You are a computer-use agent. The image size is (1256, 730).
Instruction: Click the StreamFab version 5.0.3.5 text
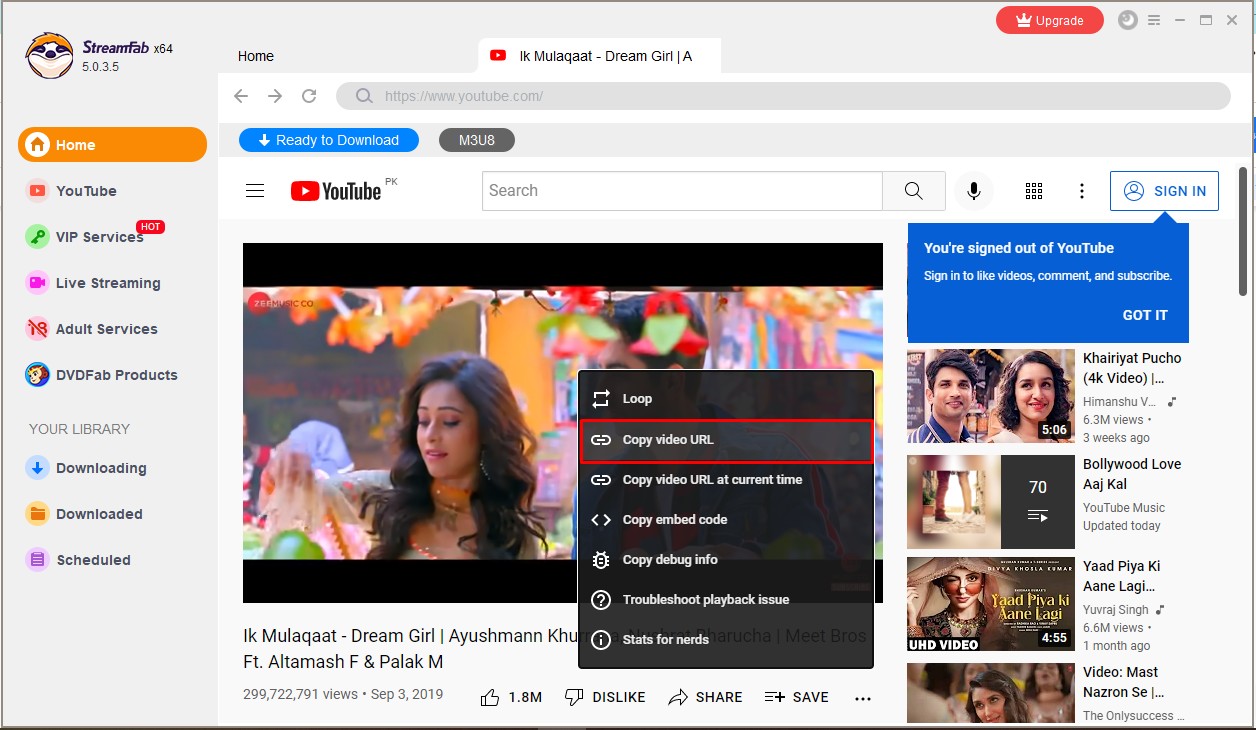(100, 67)
